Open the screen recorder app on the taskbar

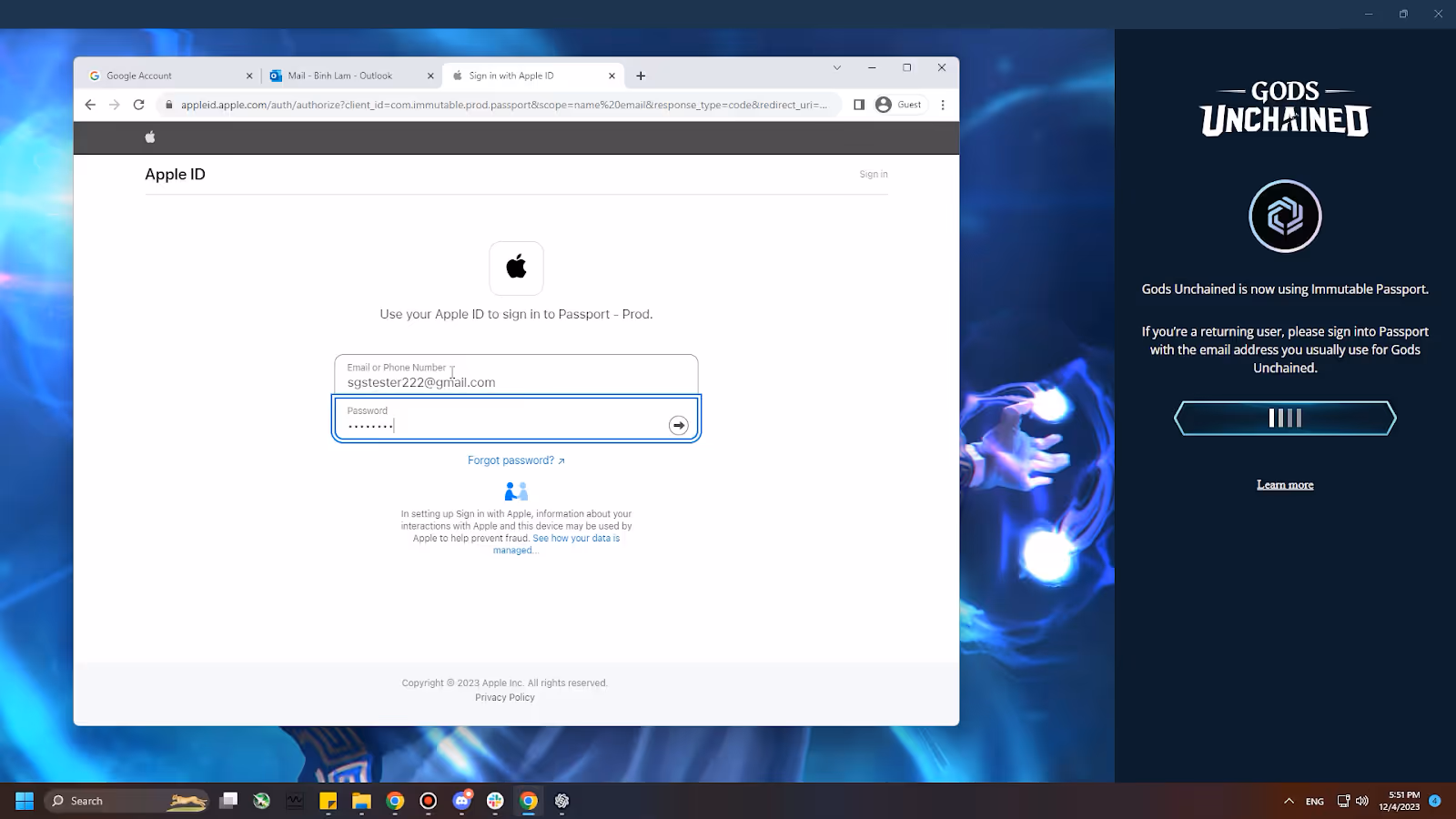point(429,801)
